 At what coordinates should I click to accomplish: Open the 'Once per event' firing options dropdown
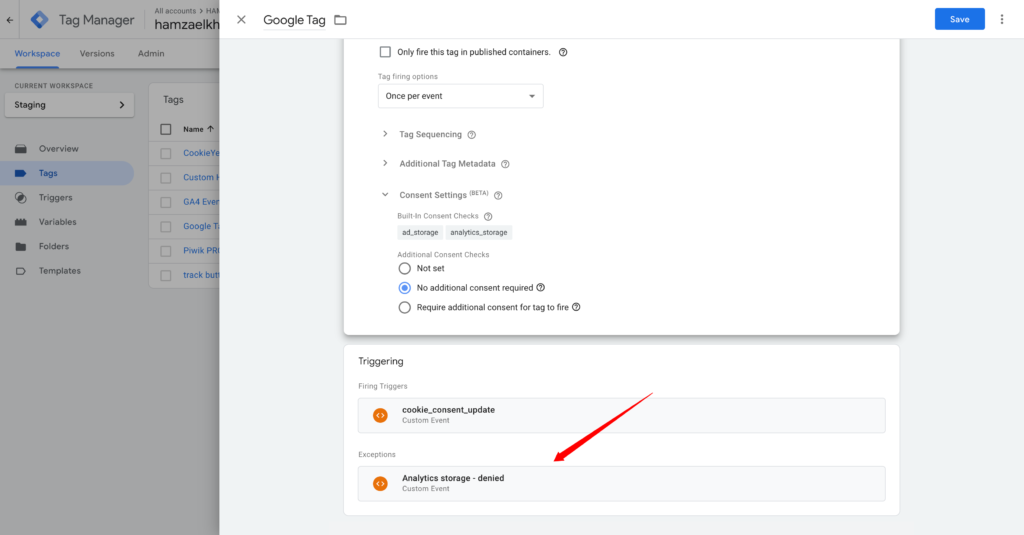(x=461, y=96)
